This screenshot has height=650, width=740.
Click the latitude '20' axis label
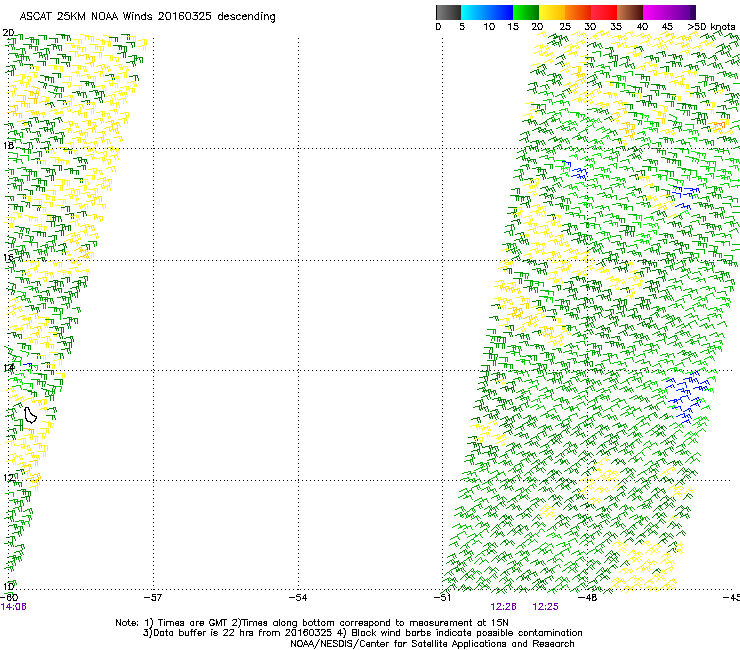click(8, 33)
